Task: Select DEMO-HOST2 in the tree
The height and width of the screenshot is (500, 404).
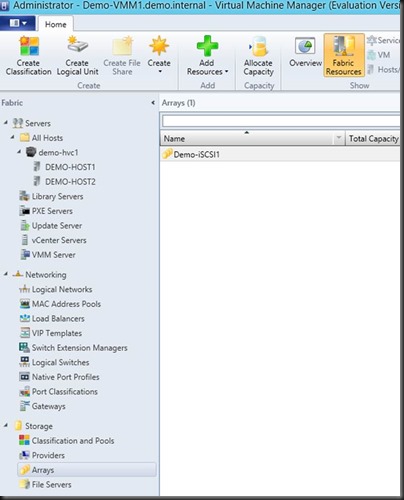Action: pyautogui.click(x=70, y=182)
